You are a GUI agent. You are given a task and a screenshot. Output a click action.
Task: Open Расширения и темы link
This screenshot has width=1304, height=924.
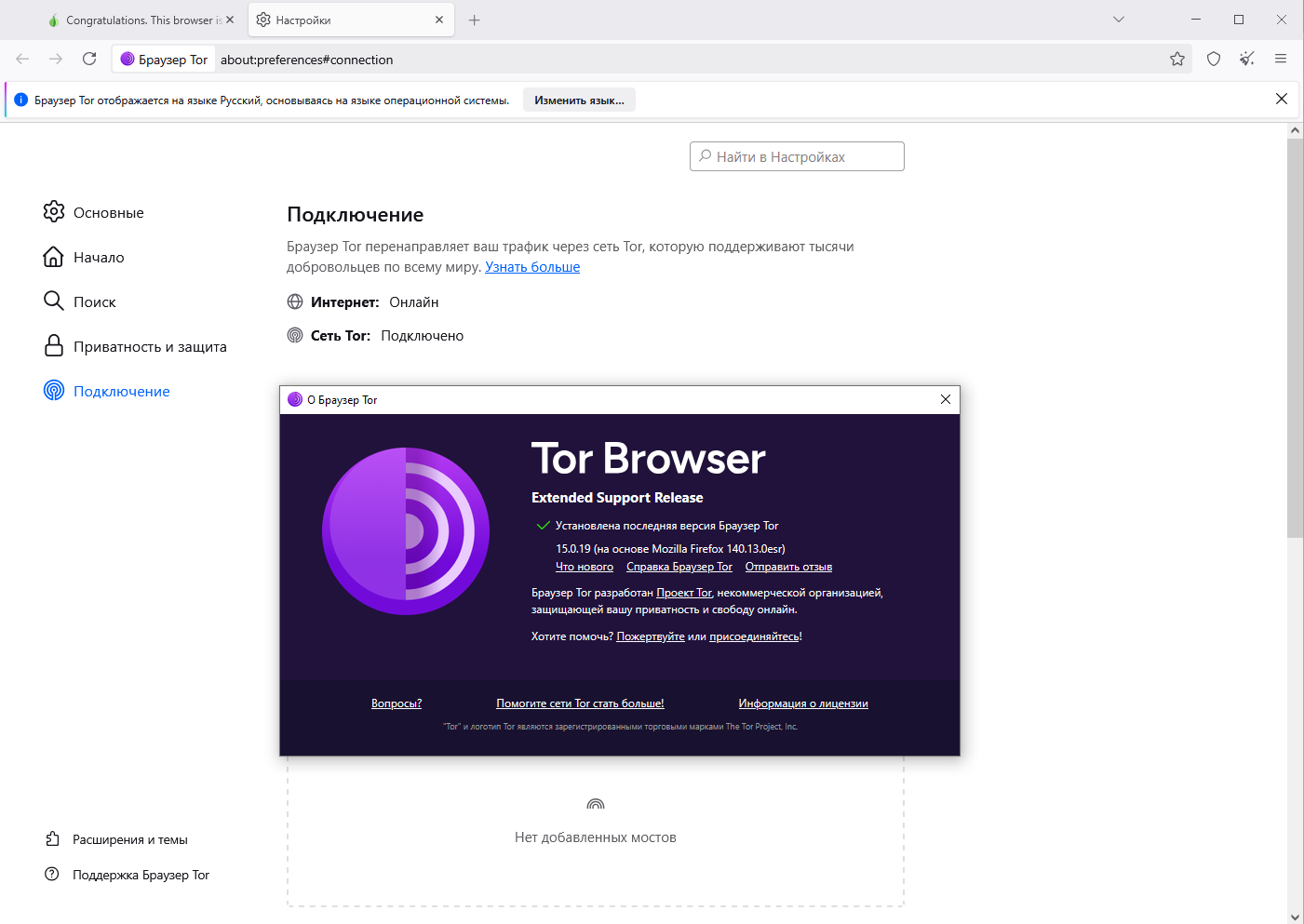coord(116,839)
